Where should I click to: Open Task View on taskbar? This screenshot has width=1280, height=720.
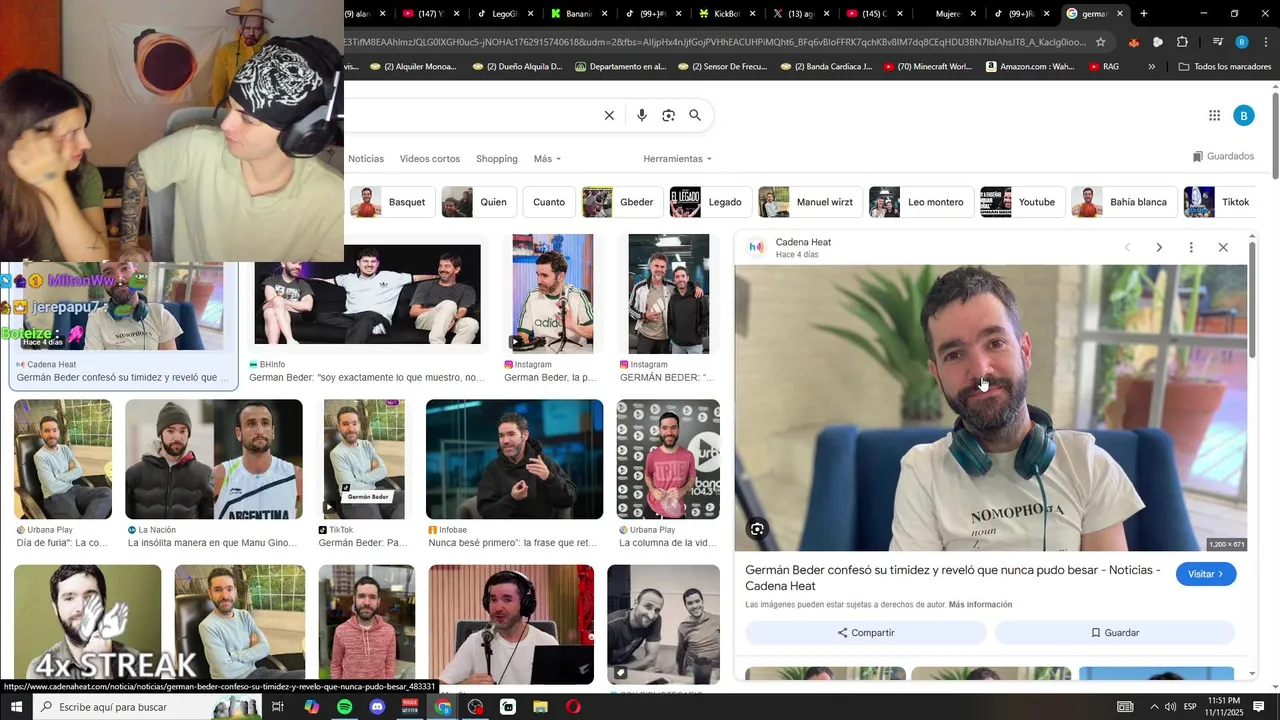pyautogui.click(x=278, y=707)
